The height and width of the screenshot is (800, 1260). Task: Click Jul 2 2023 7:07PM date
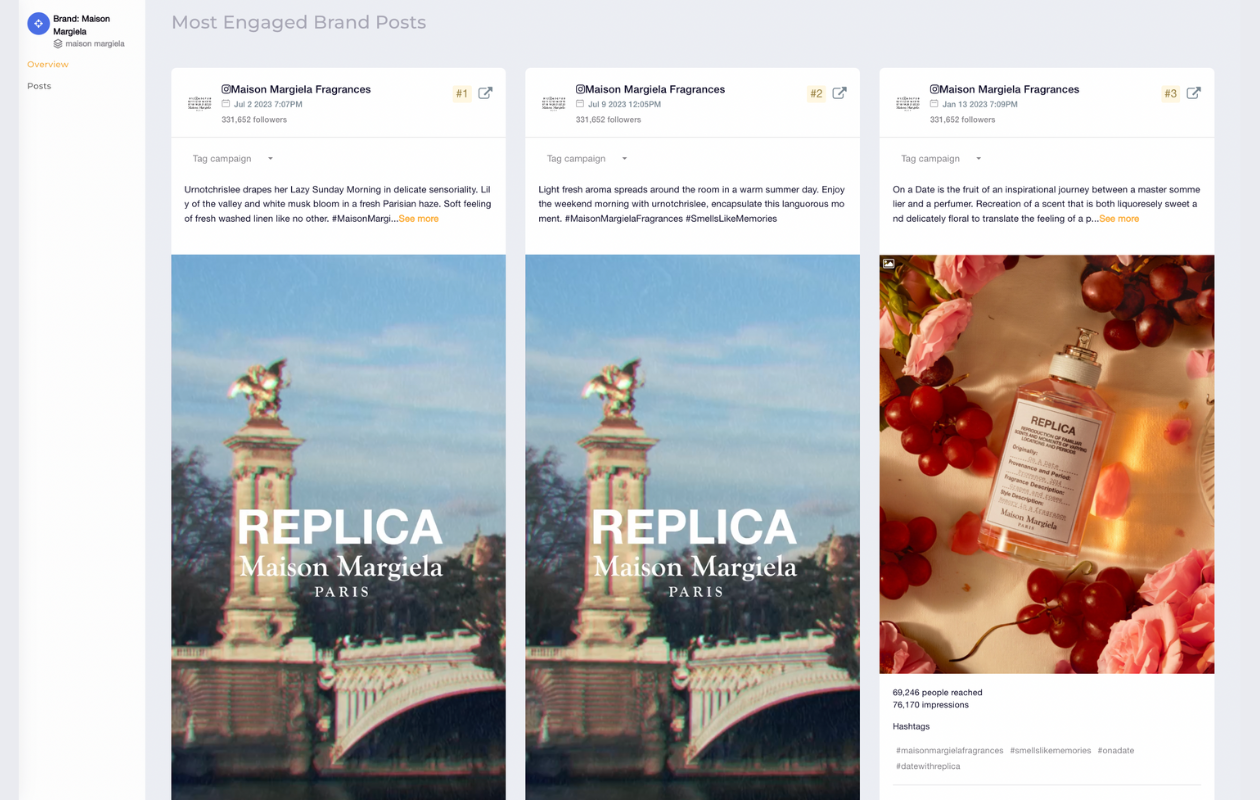[268, 104]
